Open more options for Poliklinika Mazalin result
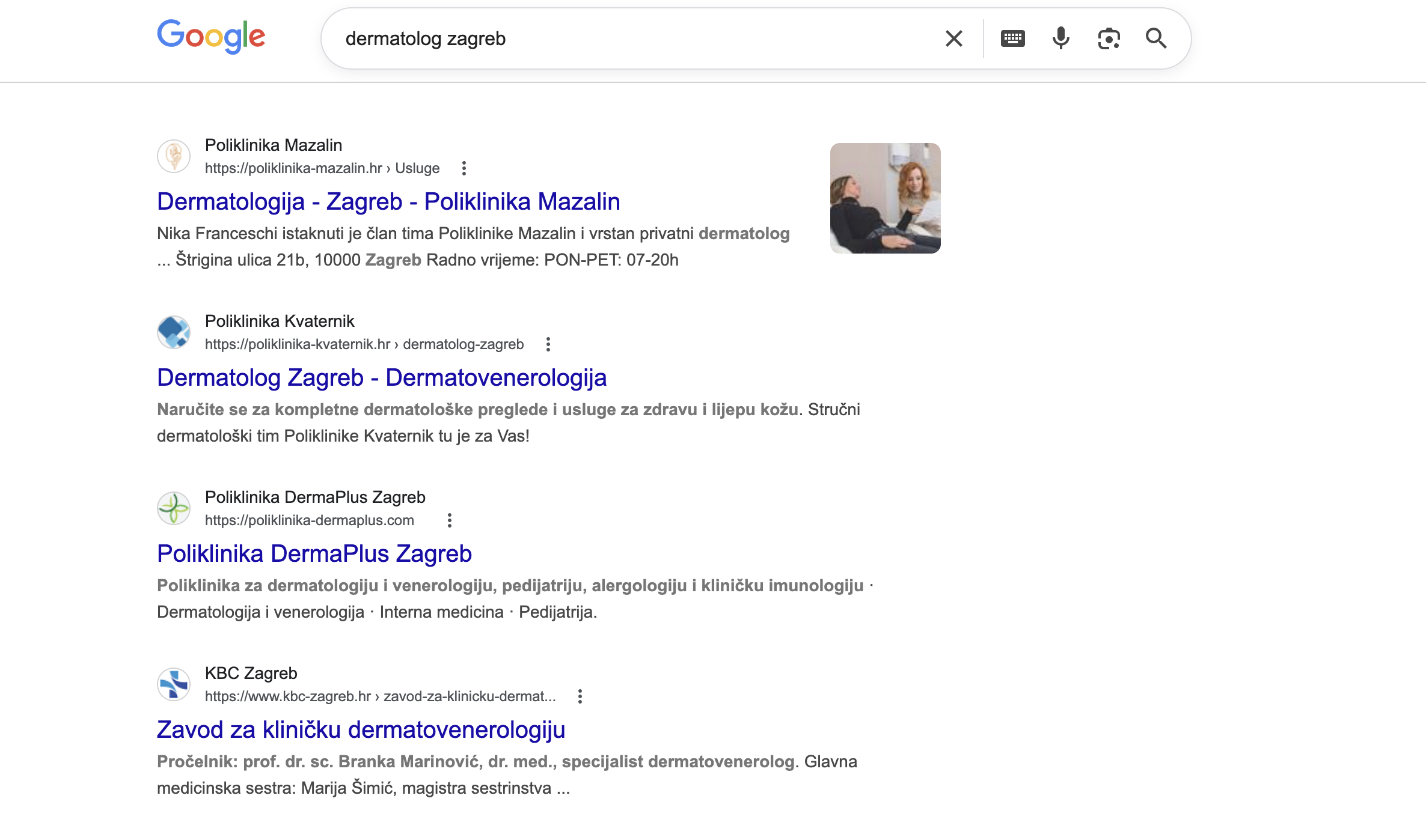The image size is (1426, 840). [464, 168]
